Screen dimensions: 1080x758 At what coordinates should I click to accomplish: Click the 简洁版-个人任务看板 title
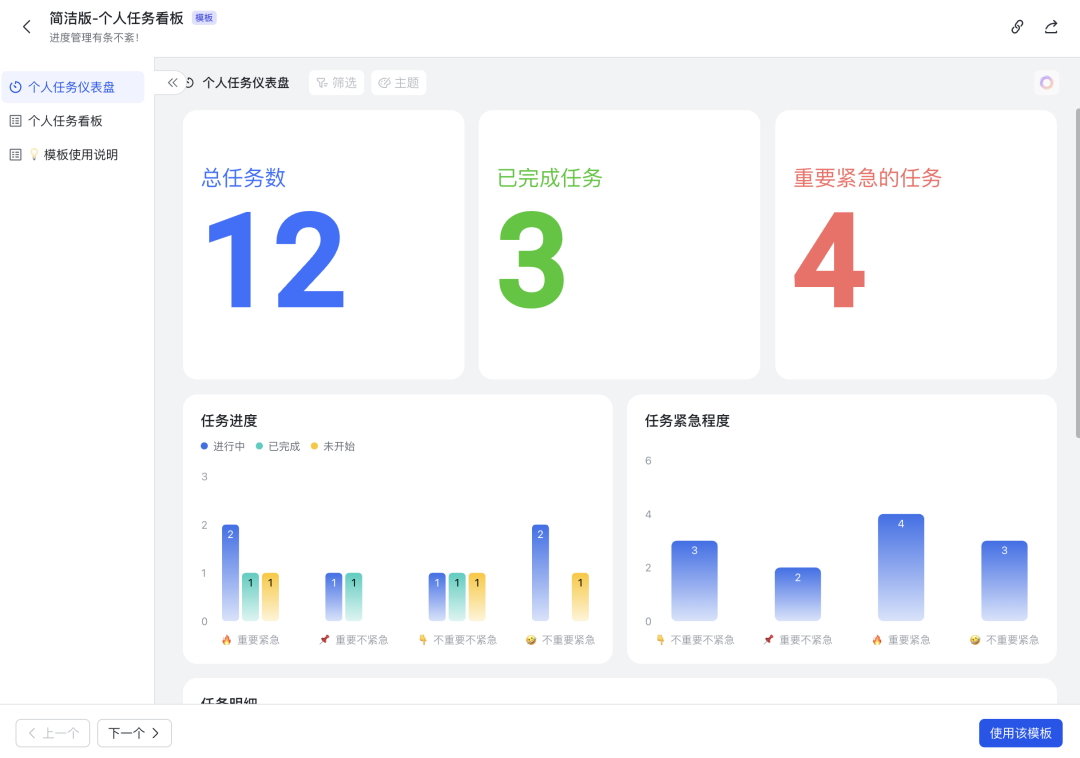[x=116, y=18]
